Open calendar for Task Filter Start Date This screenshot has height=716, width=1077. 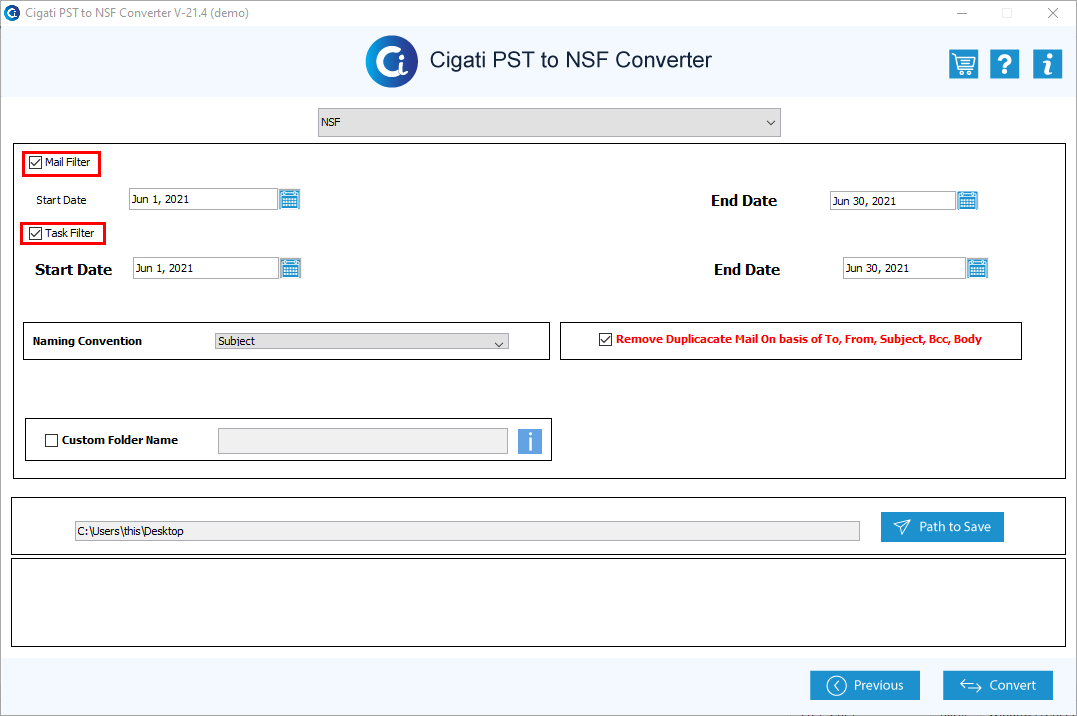[x=291, y=268]
